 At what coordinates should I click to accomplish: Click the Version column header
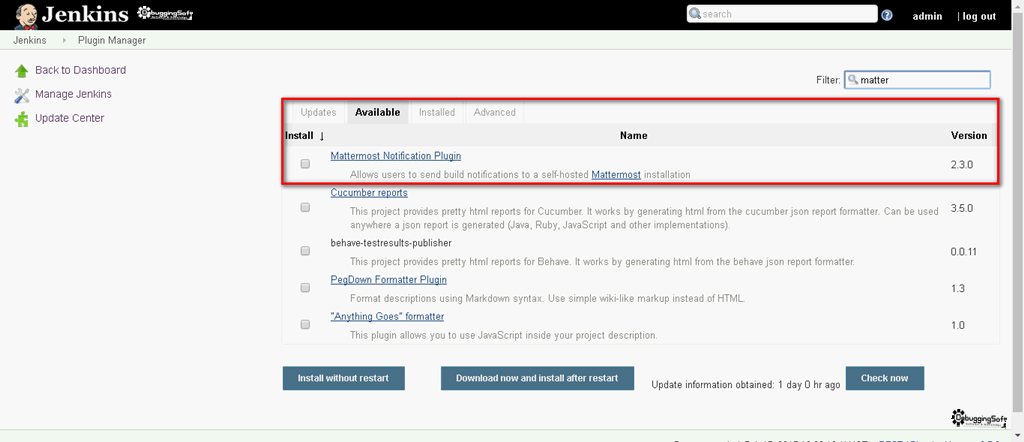[x=969, y=136]
